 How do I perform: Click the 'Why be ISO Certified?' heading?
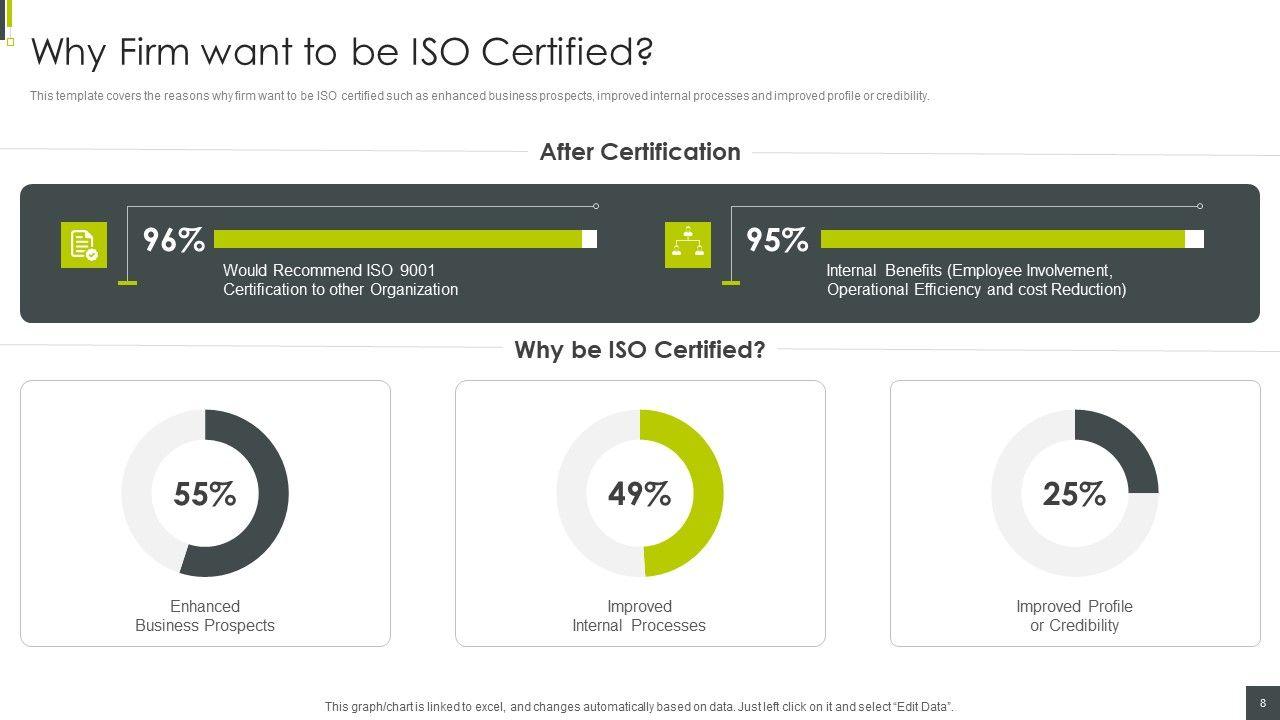coord(640,350)
